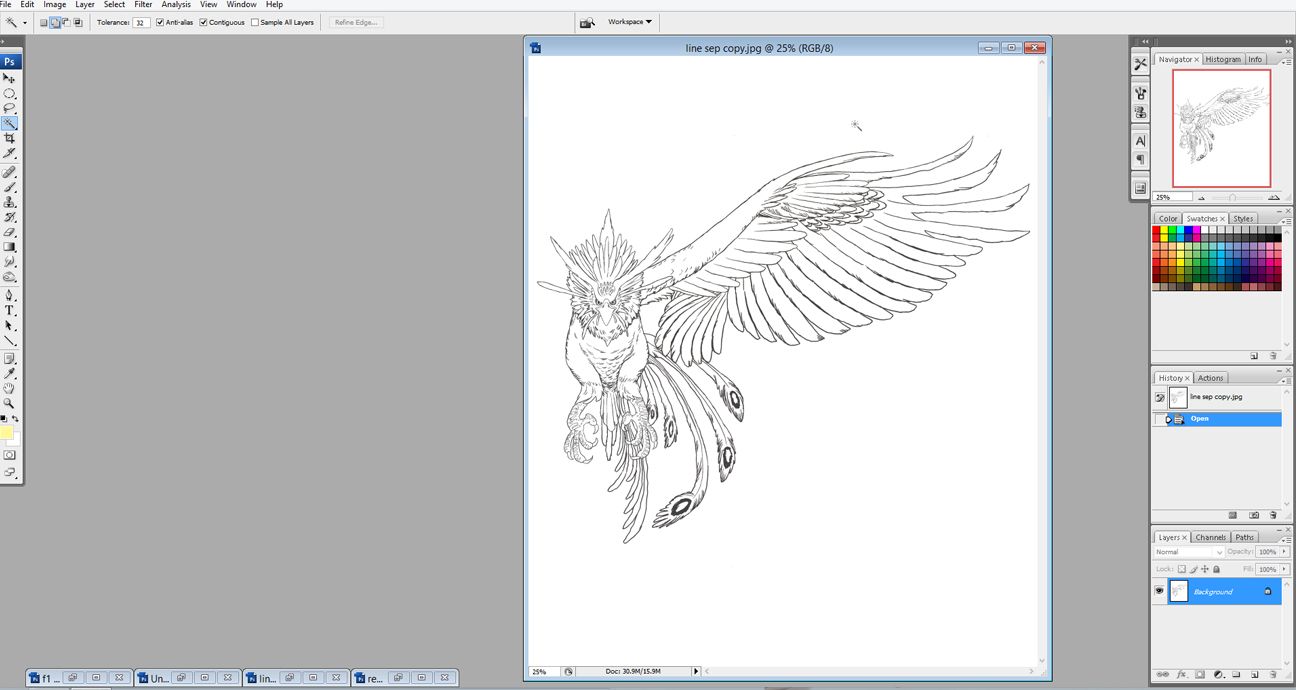
Task: Click the layer style fx icon
Action: click(1181, 674)
